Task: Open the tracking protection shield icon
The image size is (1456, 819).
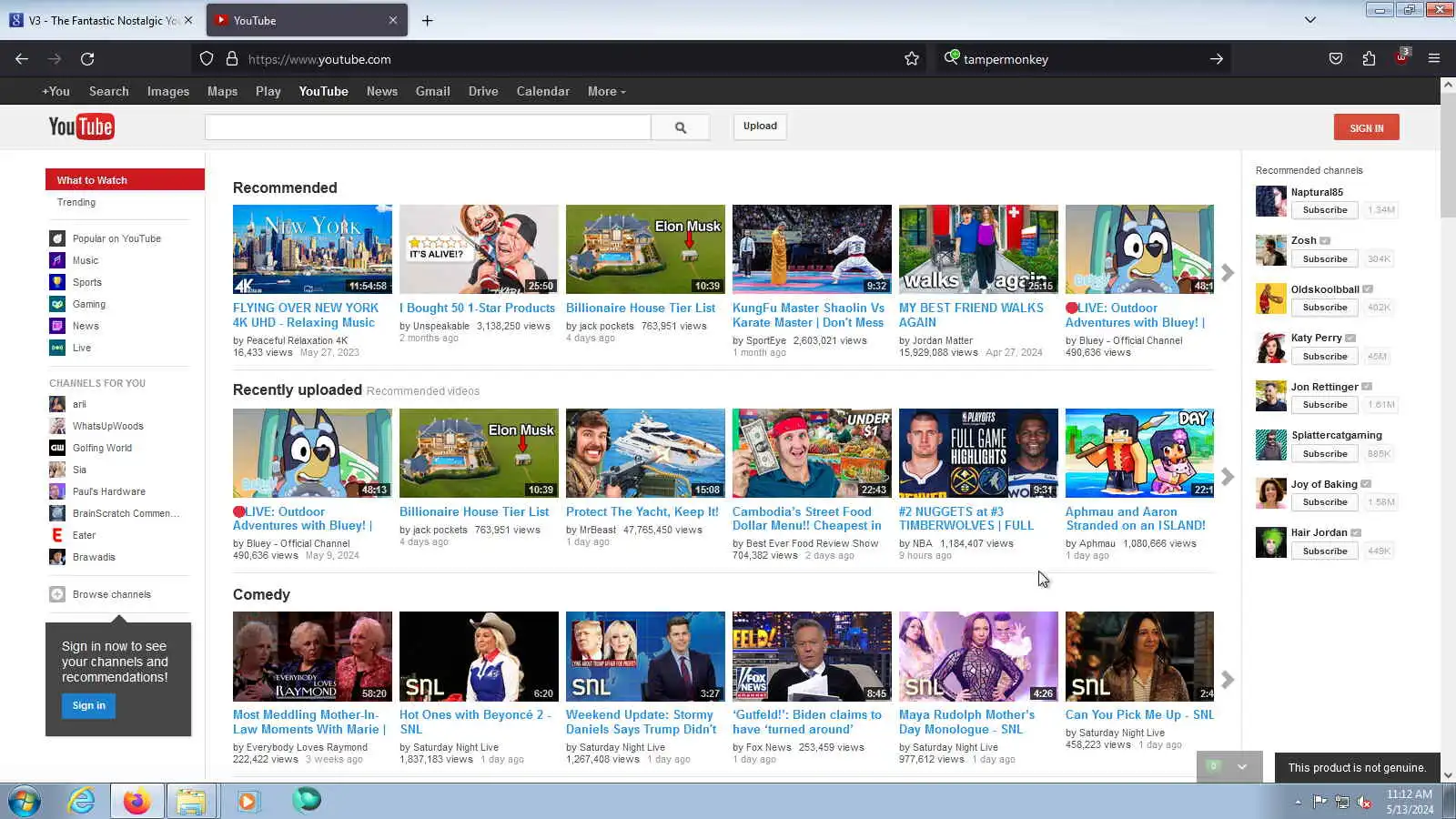Action: click(207, 59)
